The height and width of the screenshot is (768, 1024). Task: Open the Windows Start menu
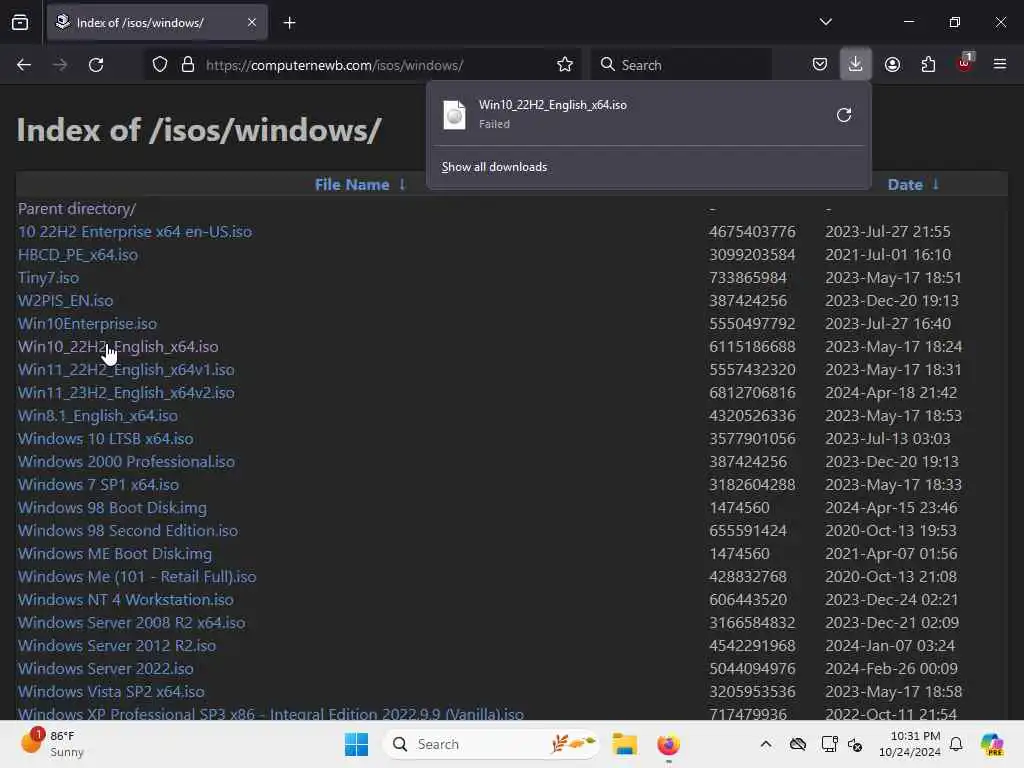(357, 744)
